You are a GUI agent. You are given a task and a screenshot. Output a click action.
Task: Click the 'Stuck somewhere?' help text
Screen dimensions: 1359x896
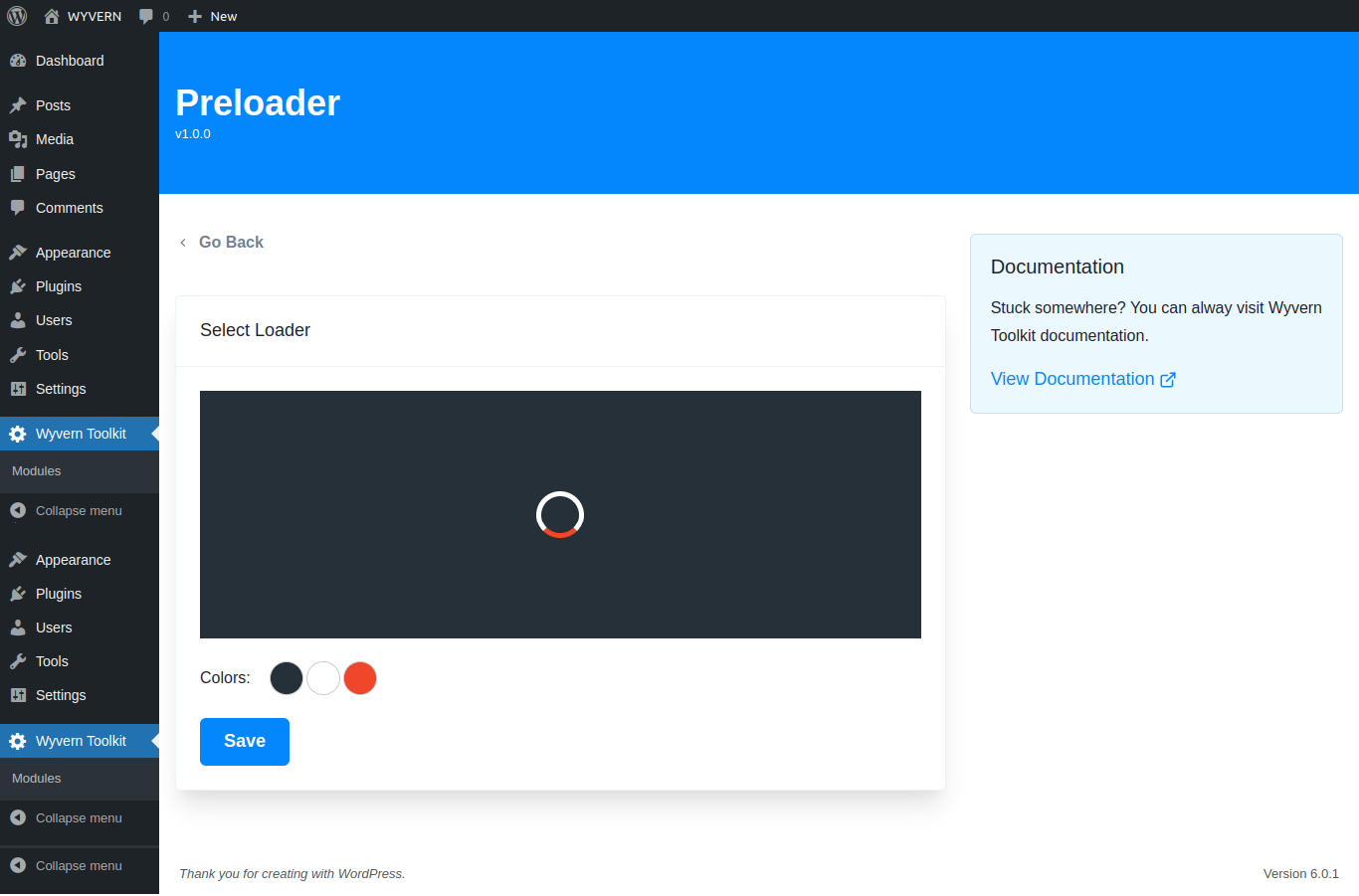[x=1156, y=322]
